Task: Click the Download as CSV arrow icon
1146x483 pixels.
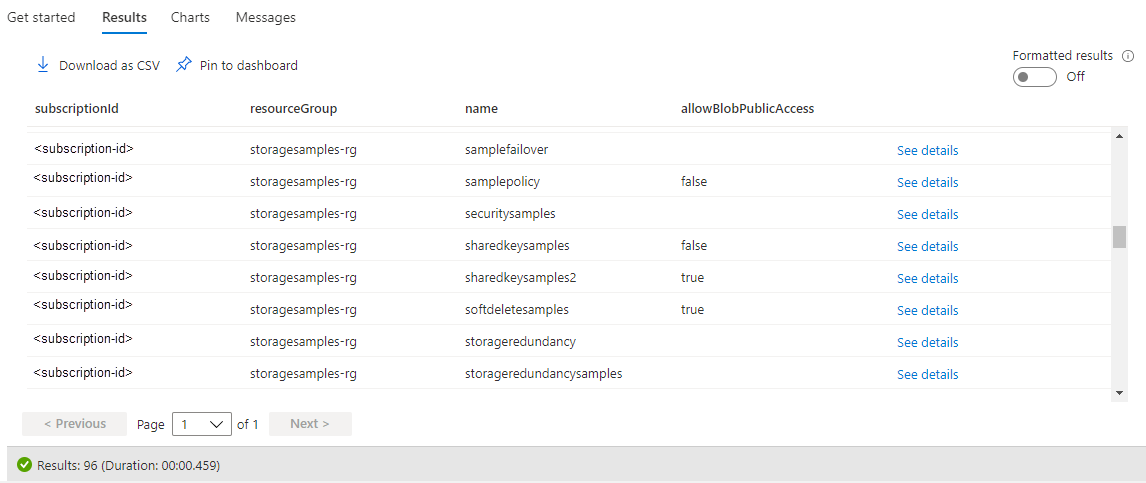Action: click(43, 65)
